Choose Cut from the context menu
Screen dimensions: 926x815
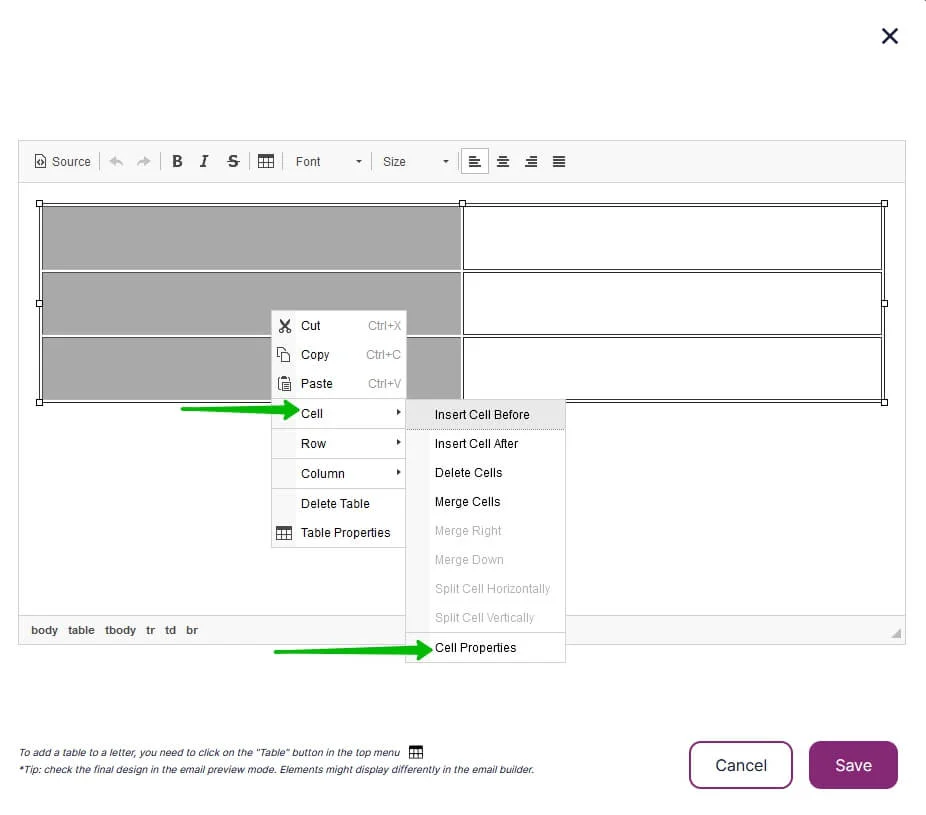point(338,325)
